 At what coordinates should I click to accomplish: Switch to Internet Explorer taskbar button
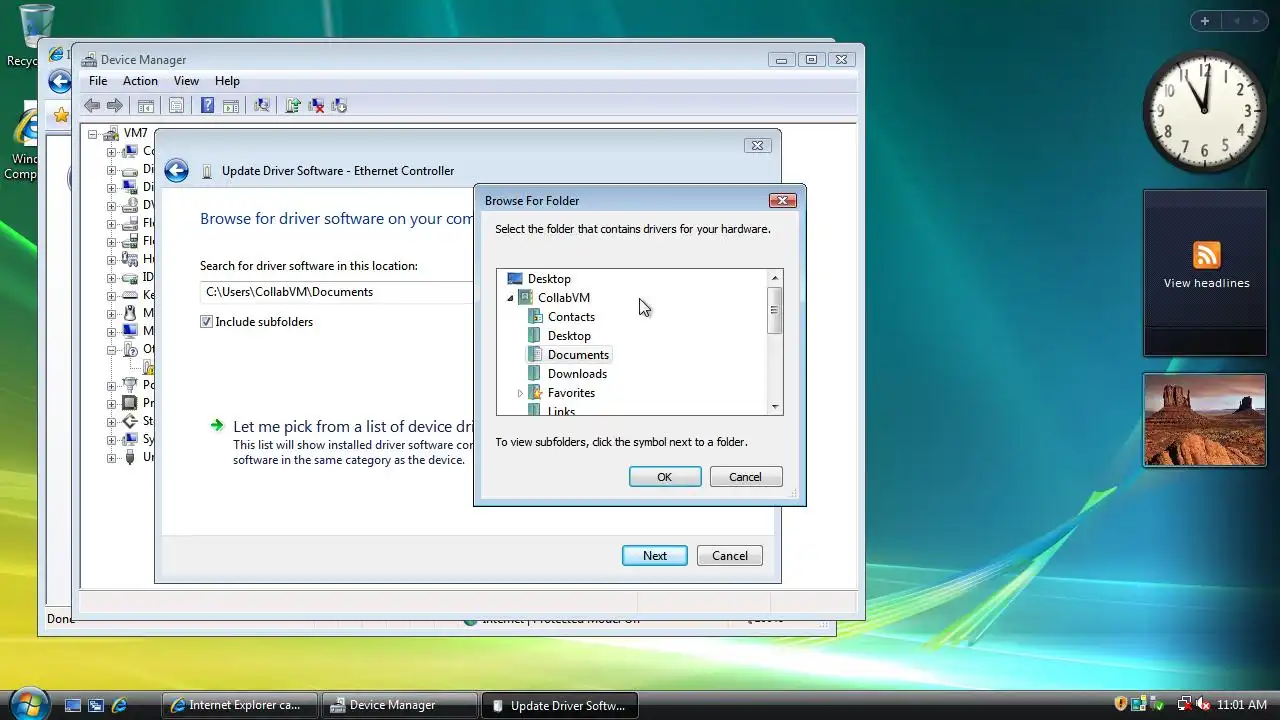(x=240, y=705)
